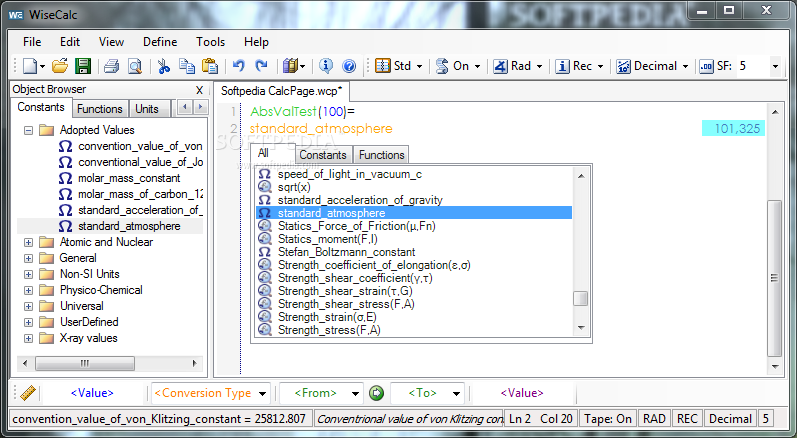
Task: Open the library books icon
Action: click(x=290, y=66)
